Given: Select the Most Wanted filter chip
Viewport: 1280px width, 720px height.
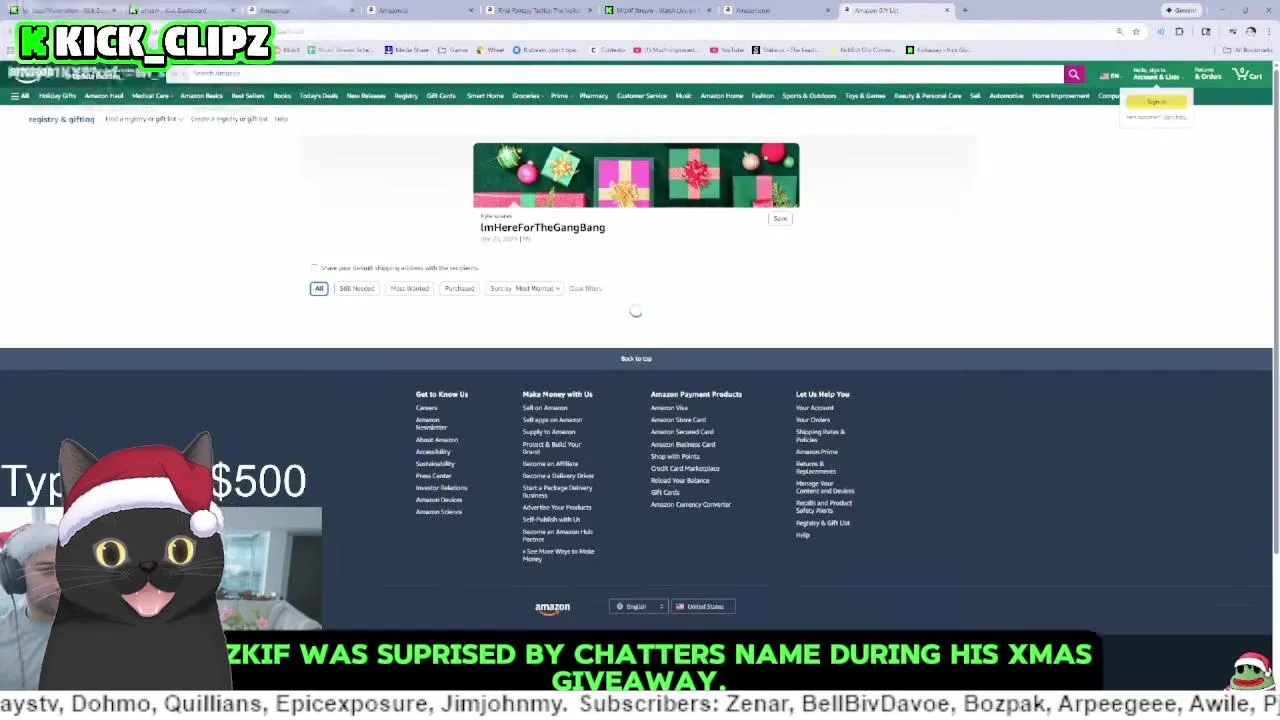Looking at the screenshot, I should (x=409, y=288).
